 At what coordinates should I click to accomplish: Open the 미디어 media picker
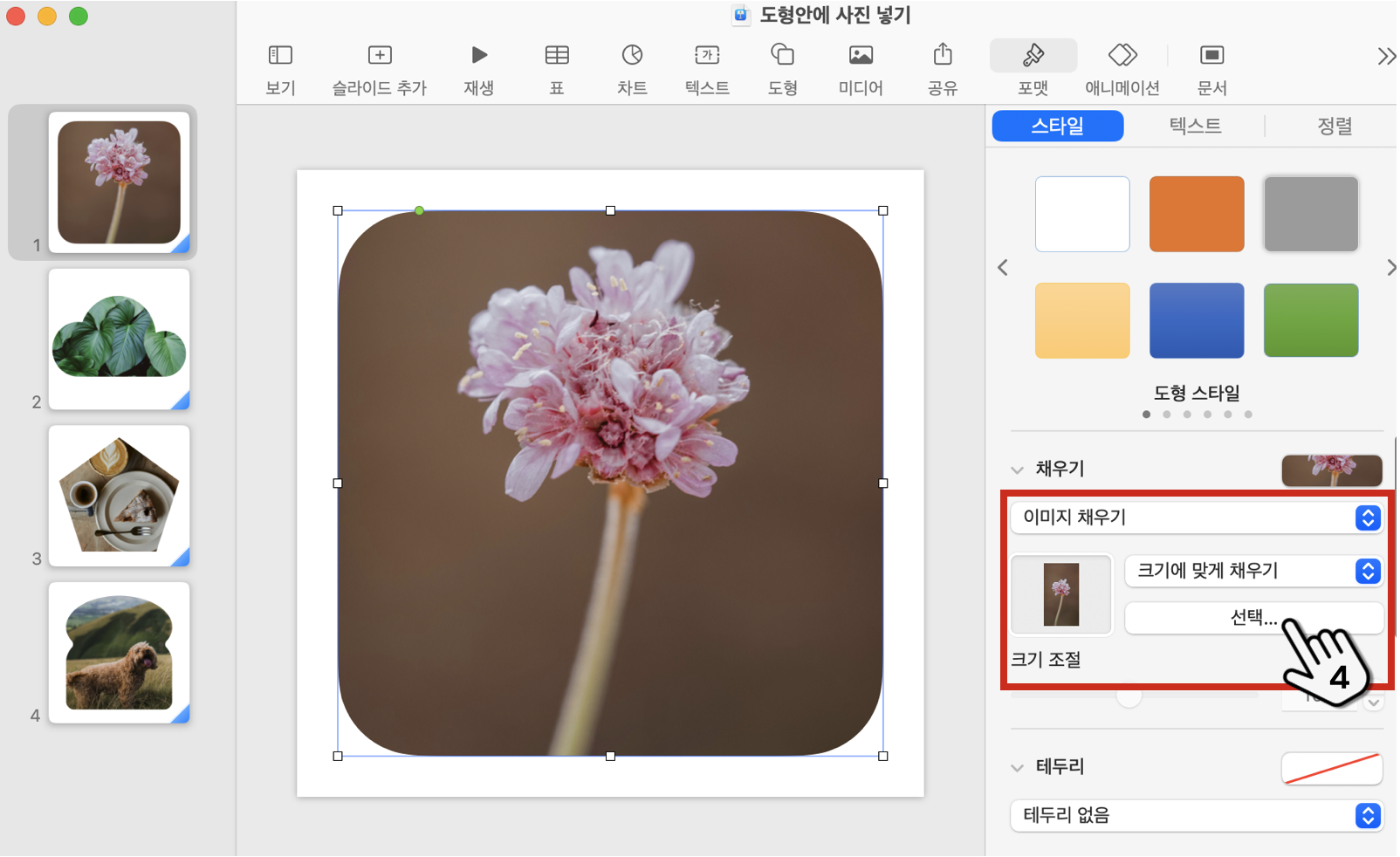coord(861,56)
